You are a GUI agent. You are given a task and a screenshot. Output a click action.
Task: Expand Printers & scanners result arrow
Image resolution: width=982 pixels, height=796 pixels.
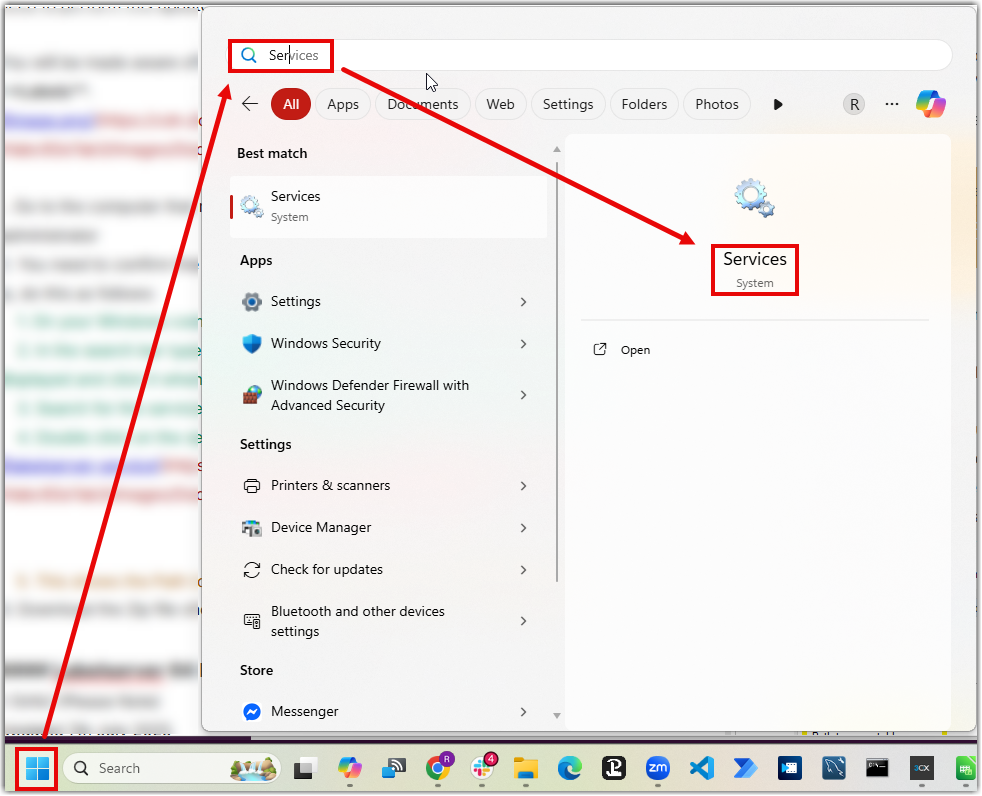(524, 486)
